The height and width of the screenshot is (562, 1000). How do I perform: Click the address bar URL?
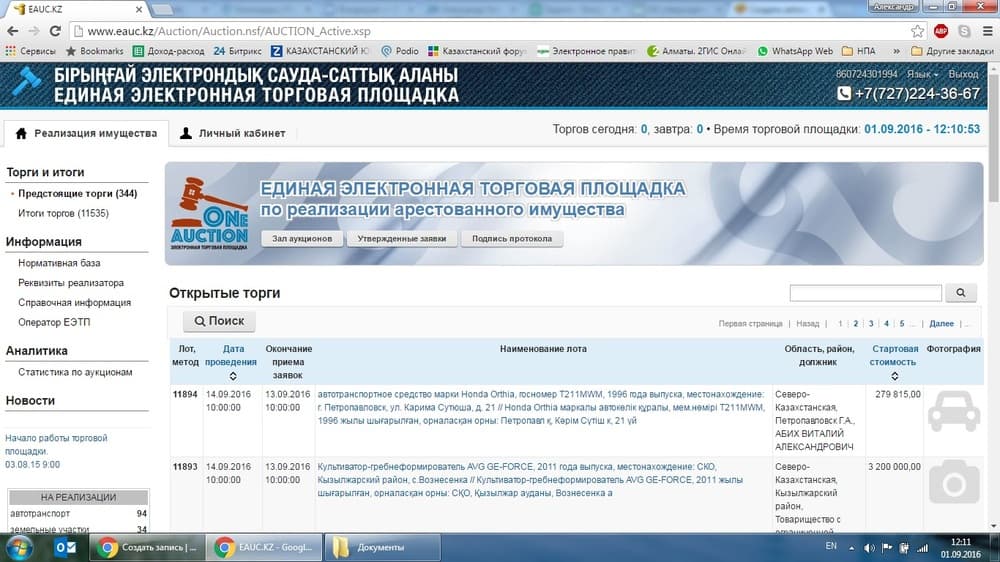pos(229,31)
